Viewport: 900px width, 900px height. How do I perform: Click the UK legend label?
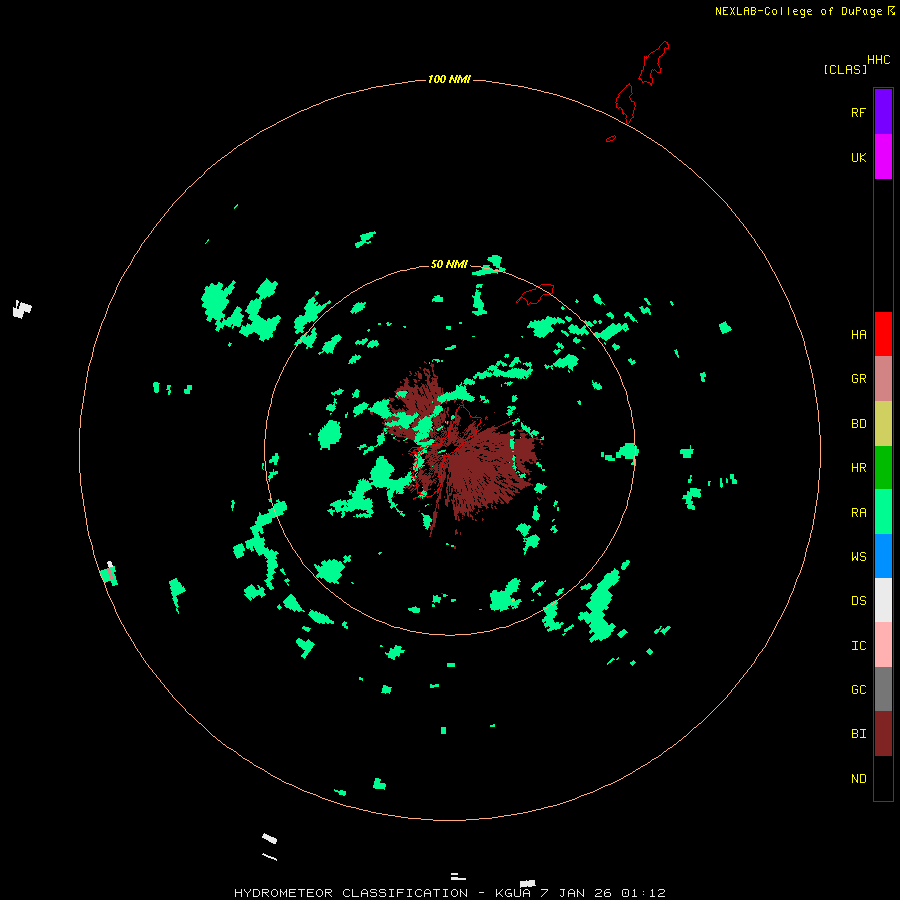[858, 157]
